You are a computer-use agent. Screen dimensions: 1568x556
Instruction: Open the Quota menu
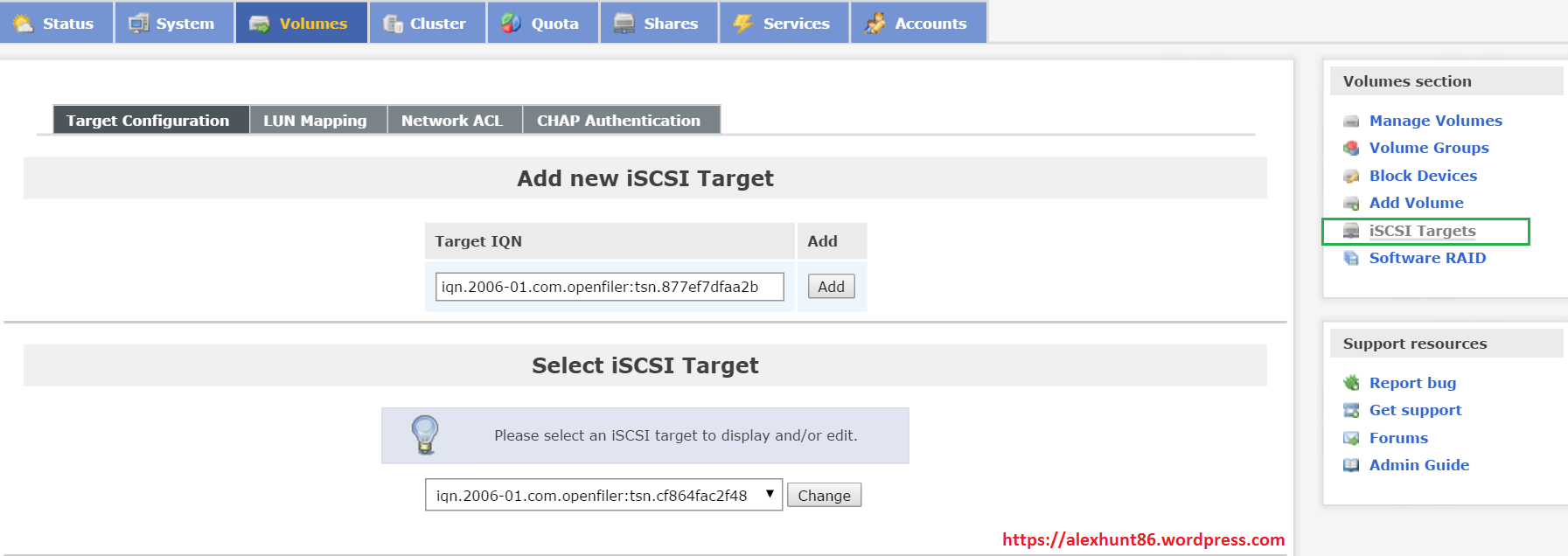(542, 24)
